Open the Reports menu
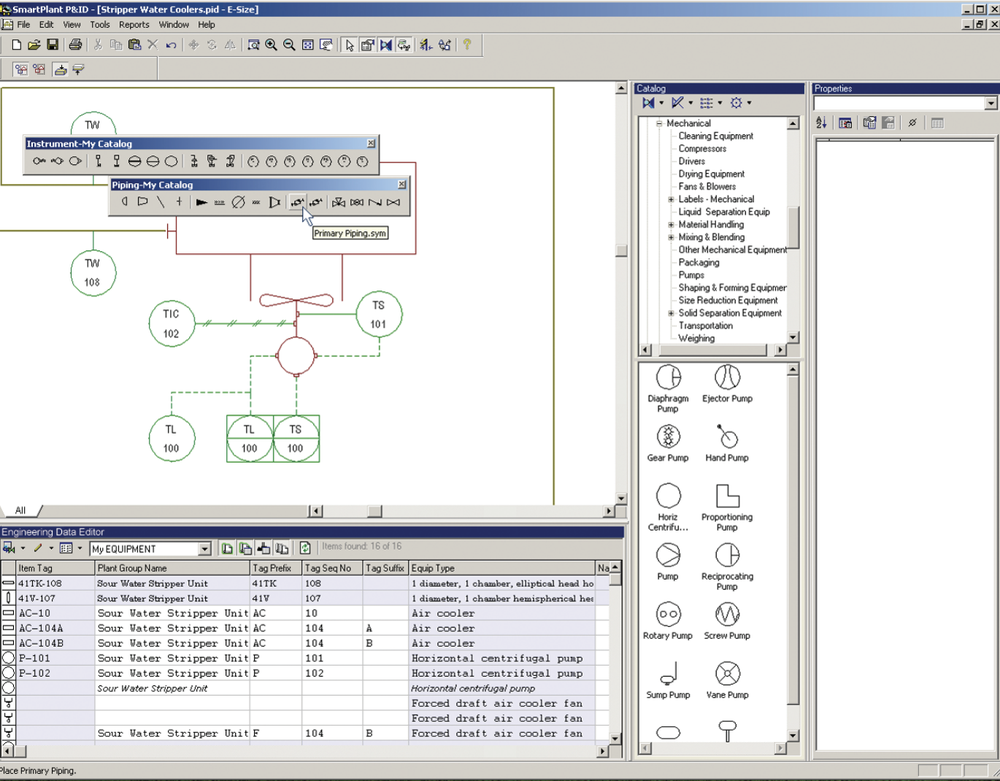Image resolution: width=1000 pixels, height=781 pixels. point(134,25)
